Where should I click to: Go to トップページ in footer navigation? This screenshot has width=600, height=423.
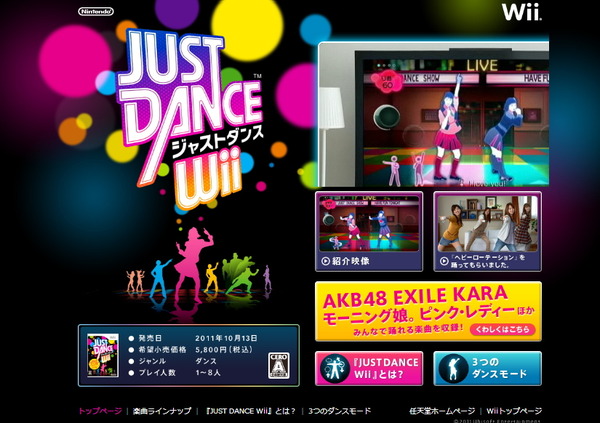tap(100, 411)
